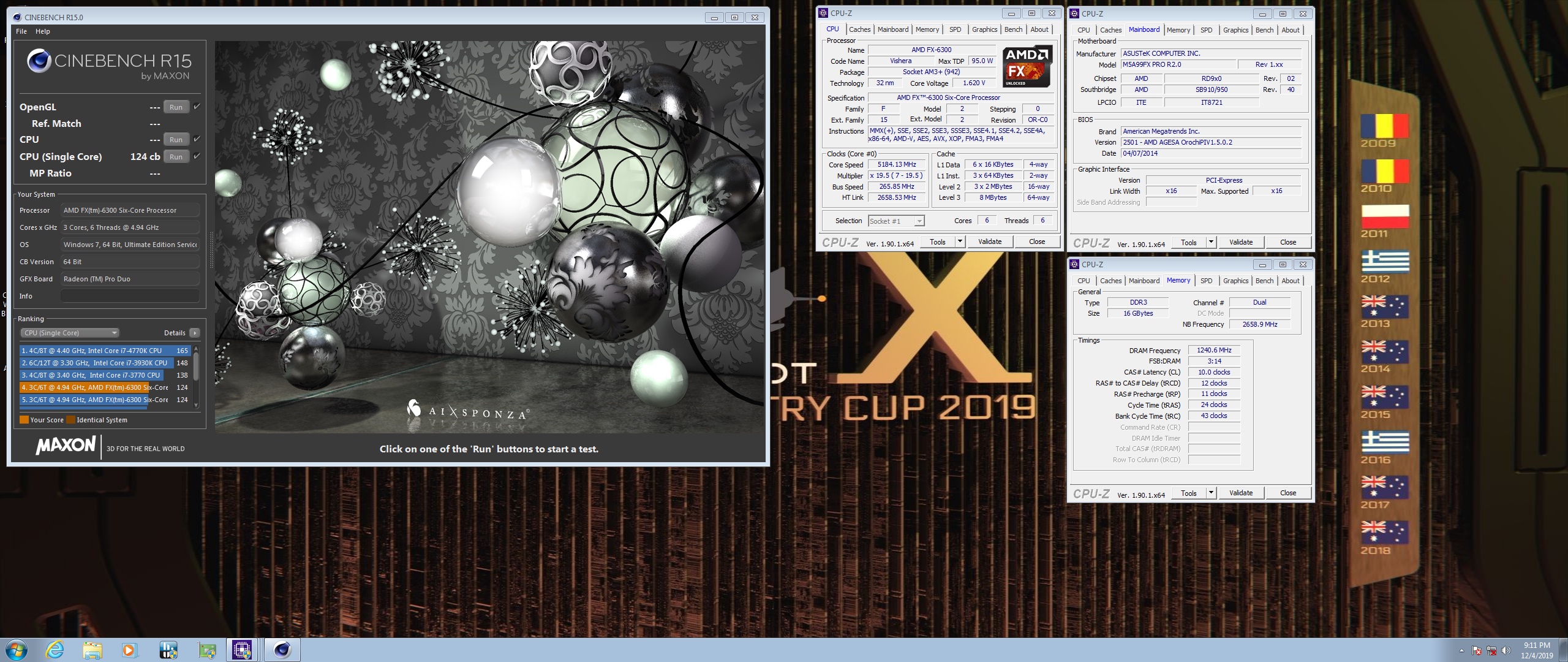Toggle the OpenGL test checkmark

(x=197, y=106)
